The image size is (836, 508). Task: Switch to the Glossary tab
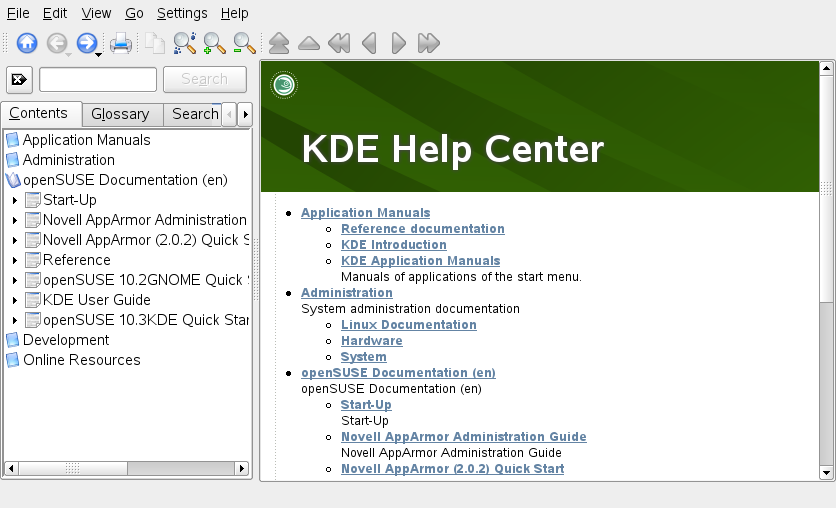pos(120,114)
